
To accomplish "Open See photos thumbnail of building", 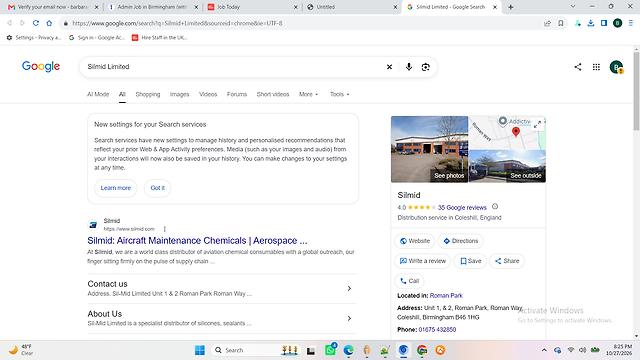I will point(429,149).
